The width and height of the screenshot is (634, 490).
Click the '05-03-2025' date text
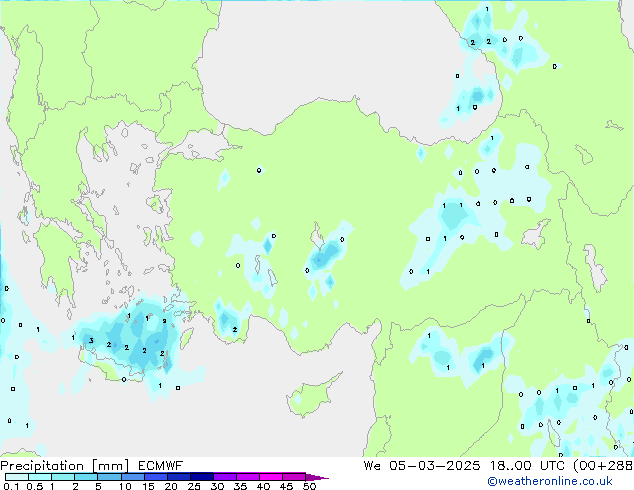coord(435,466)
